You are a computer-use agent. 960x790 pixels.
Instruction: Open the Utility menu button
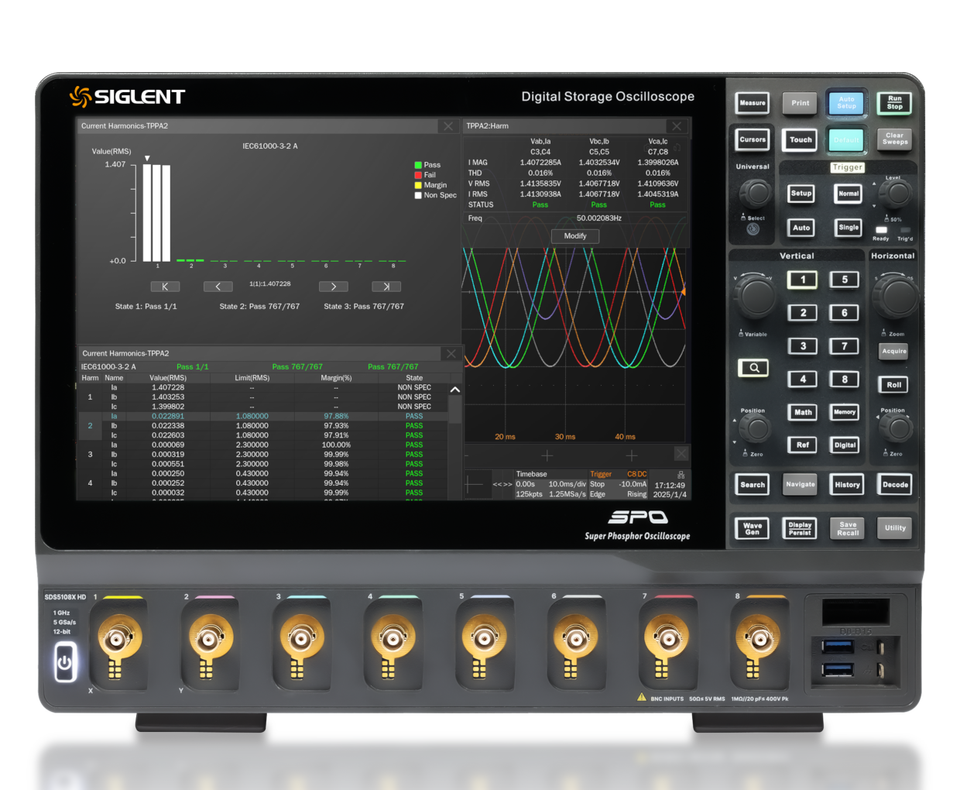[x=894, y=528]
